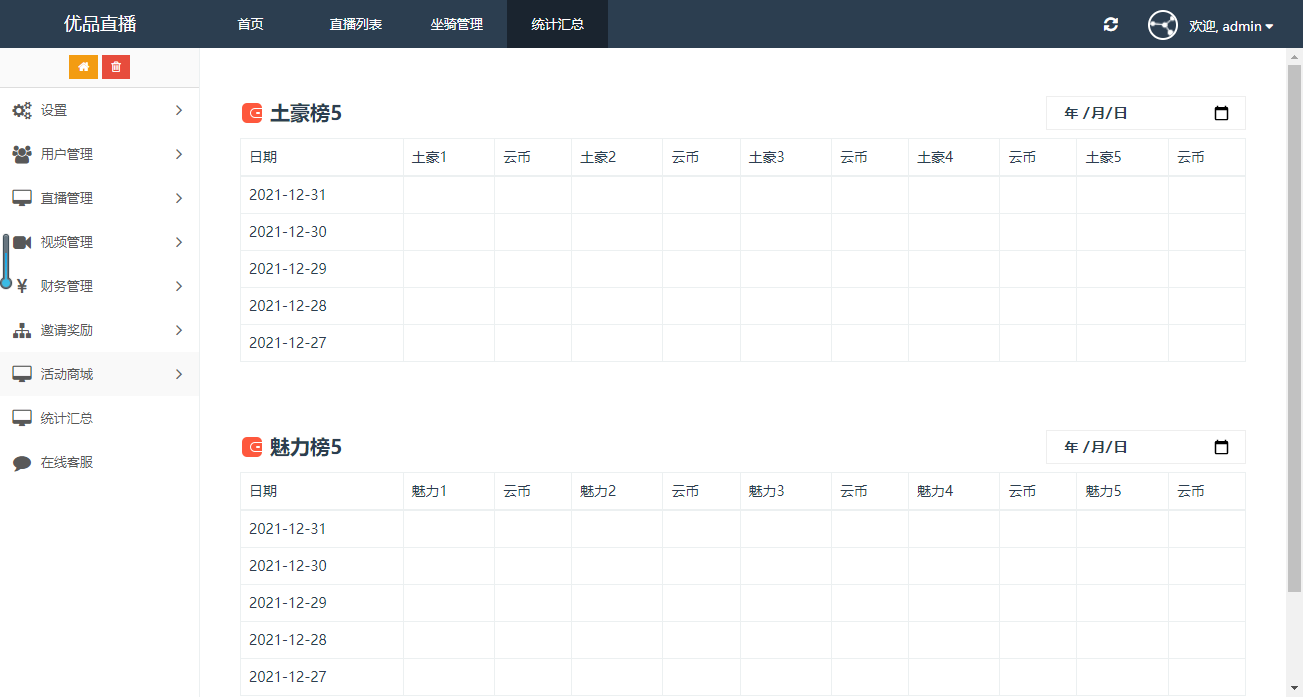
Task: Switch to the 首页 tab
Action: pyautogui.click(x=250, y=24)
